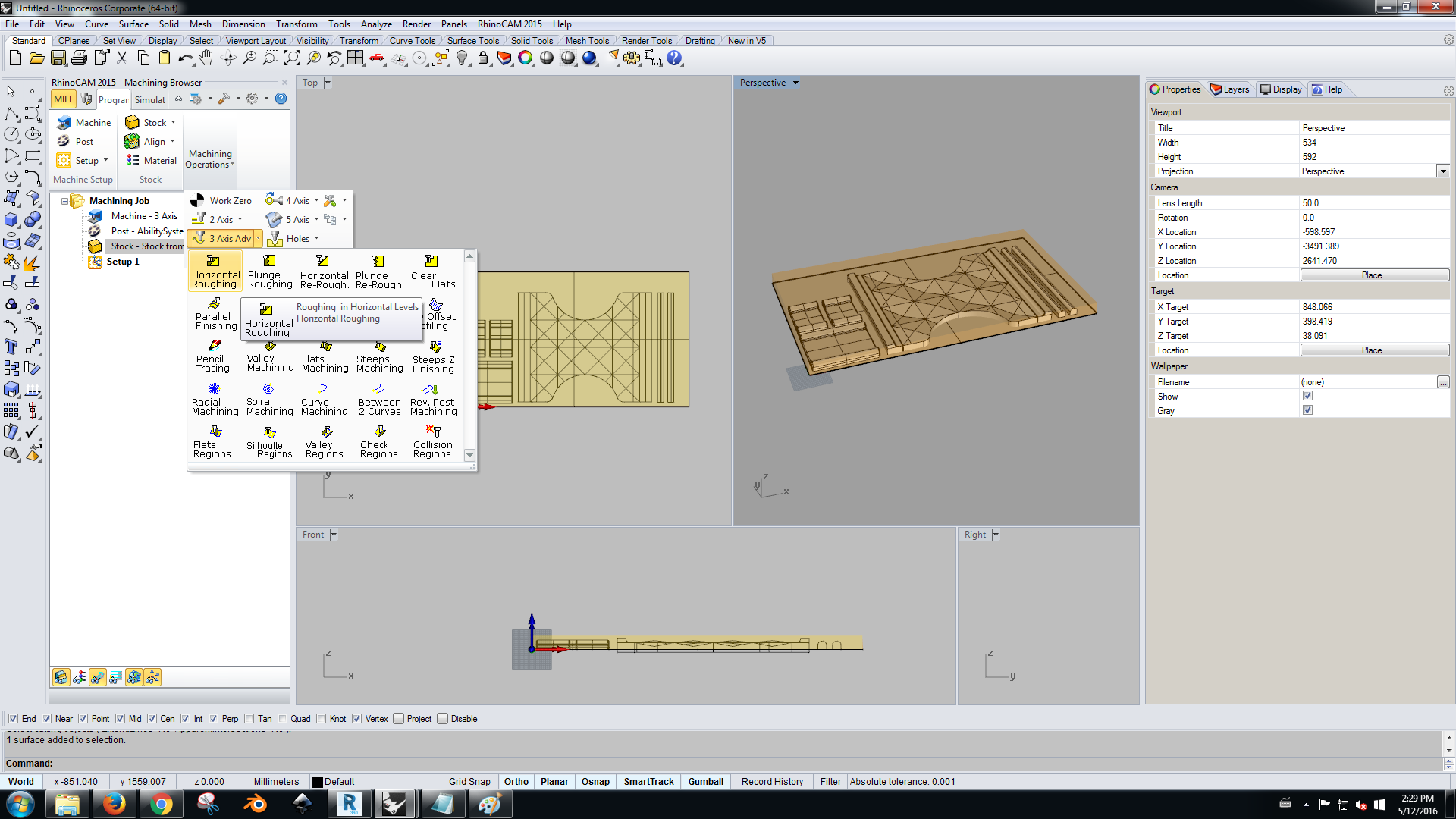Toggle Gumball in status bar
Viewport: 1456px width, 819px height.
click(x=705, y=782)
